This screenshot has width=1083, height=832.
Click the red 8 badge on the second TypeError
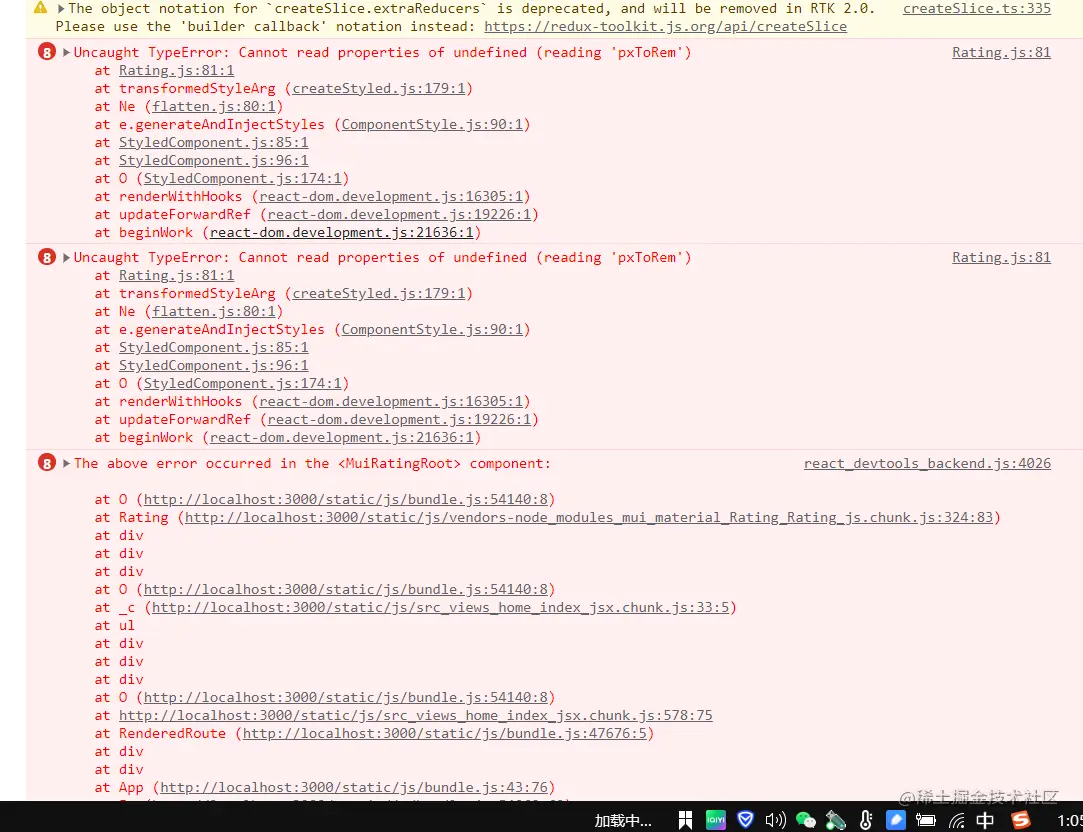tap(46, 257)
